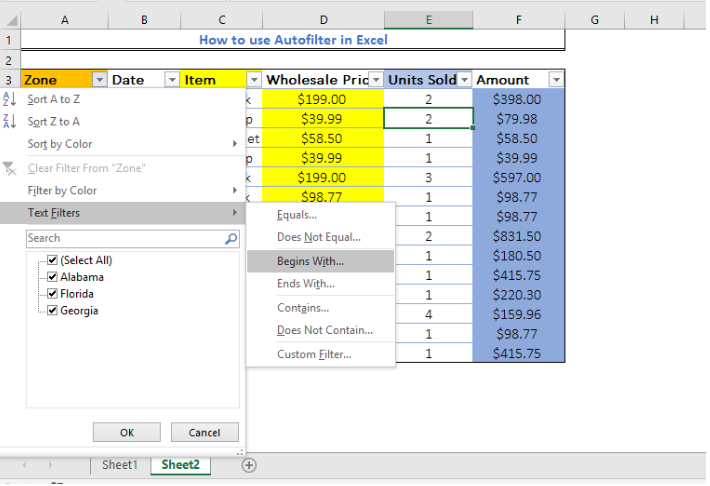Click the Select All corner triangle
The height and width of the screenshot is (486, 710).
(x=11, y=20)
